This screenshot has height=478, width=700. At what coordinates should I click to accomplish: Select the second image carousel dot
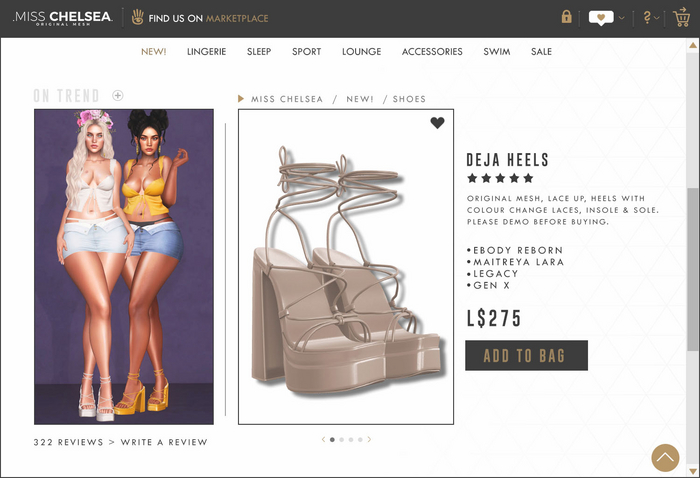coord(342,440)
